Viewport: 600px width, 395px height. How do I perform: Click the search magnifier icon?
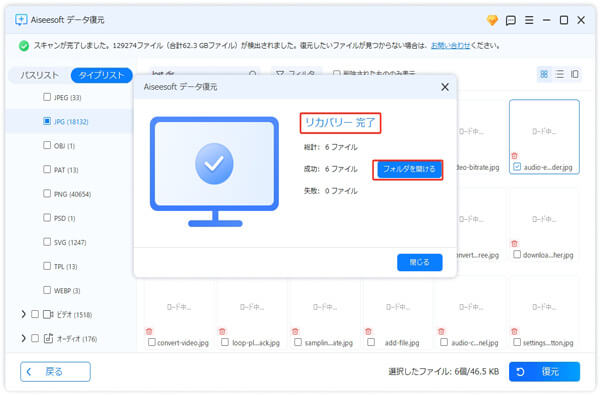pos(253,73)
